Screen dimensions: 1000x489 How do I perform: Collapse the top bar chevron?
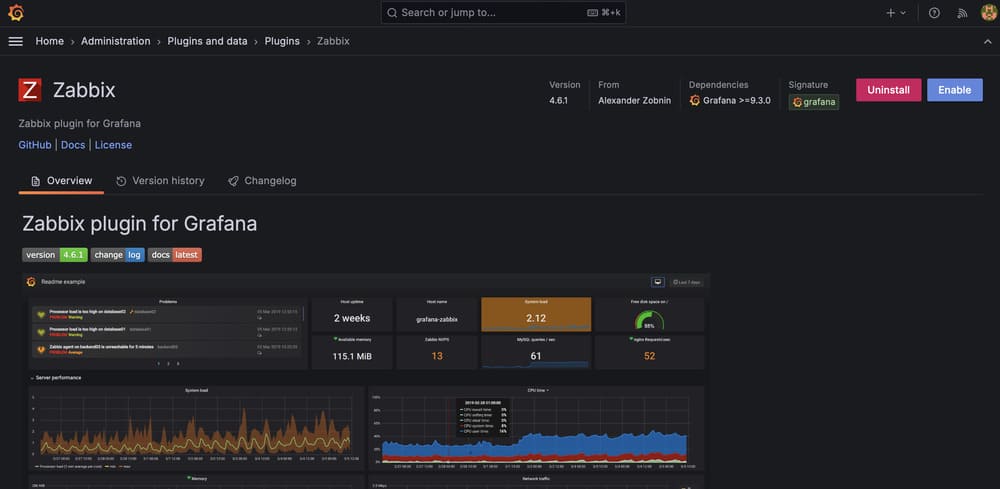(x=988, y=41)
